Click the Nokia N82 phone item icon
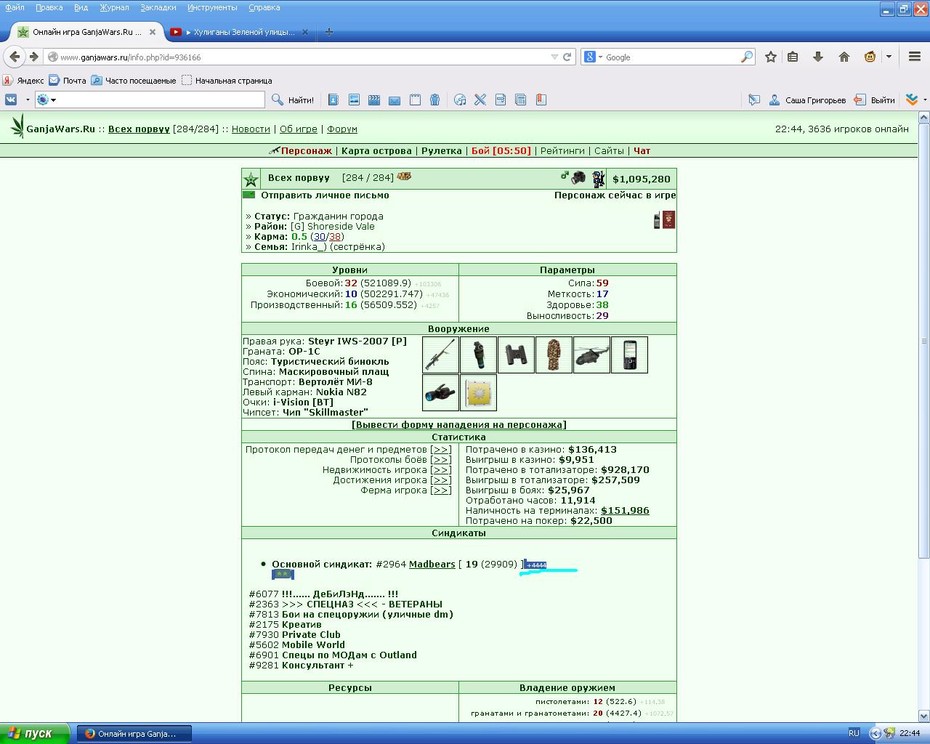Image resolution: width=930 pixels, height=744 pixels. pos(629,355)
